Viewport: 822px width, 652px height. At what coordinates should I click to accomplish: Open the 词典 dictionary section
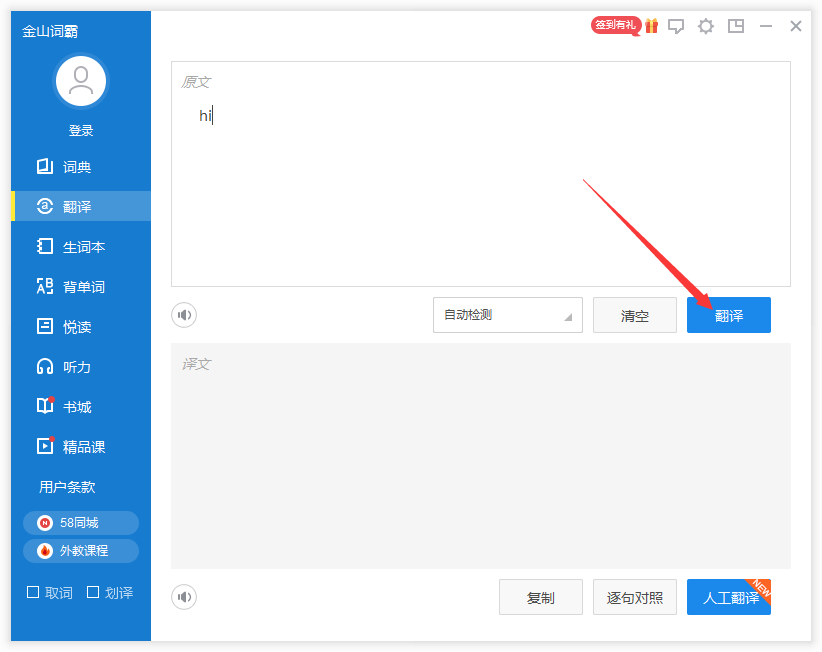click(81, 167)
